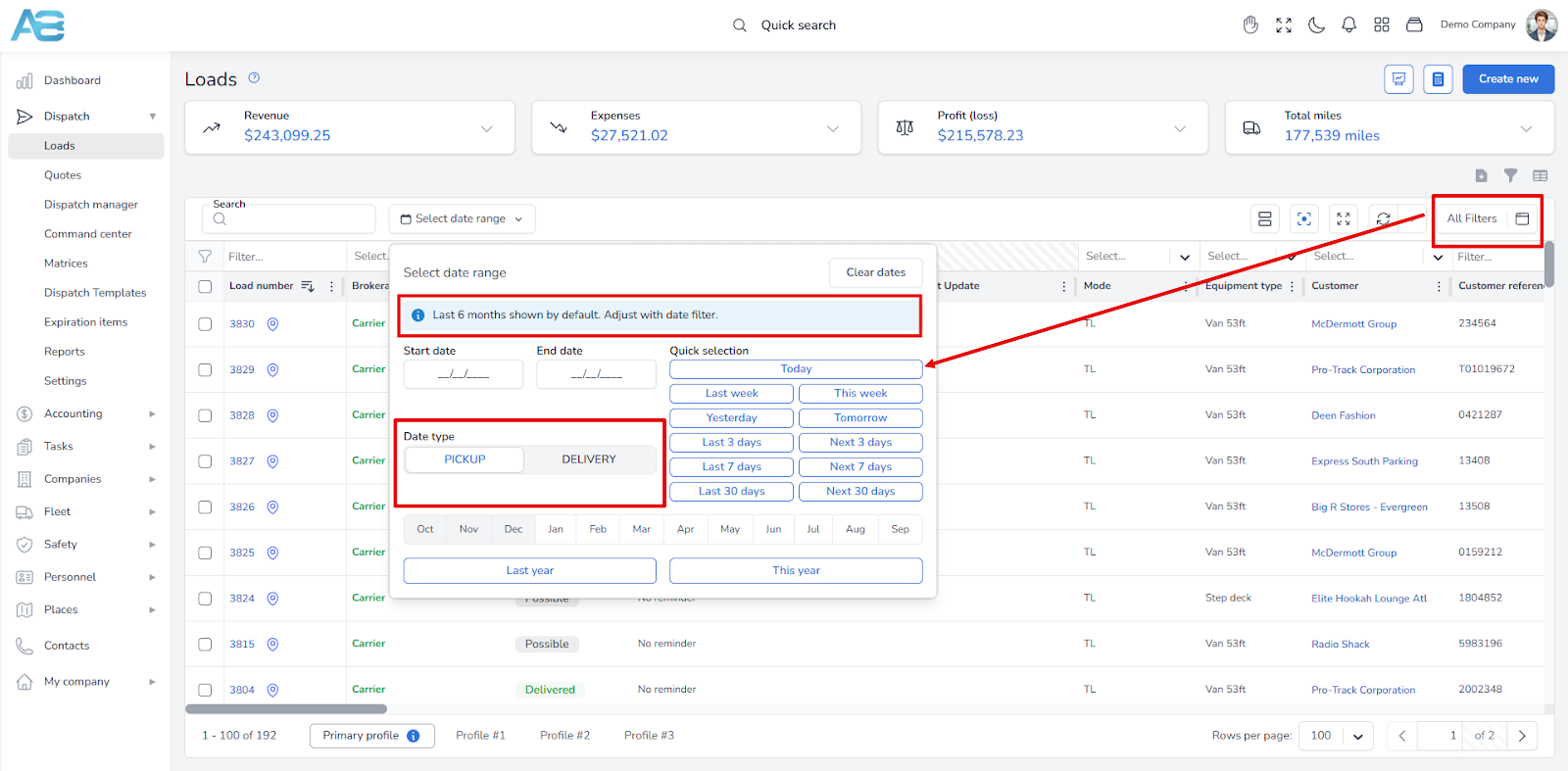Click the location pin for load 3830
Image resolution: width=1568 pixels, height=771 pixels.
pos(272,324)
